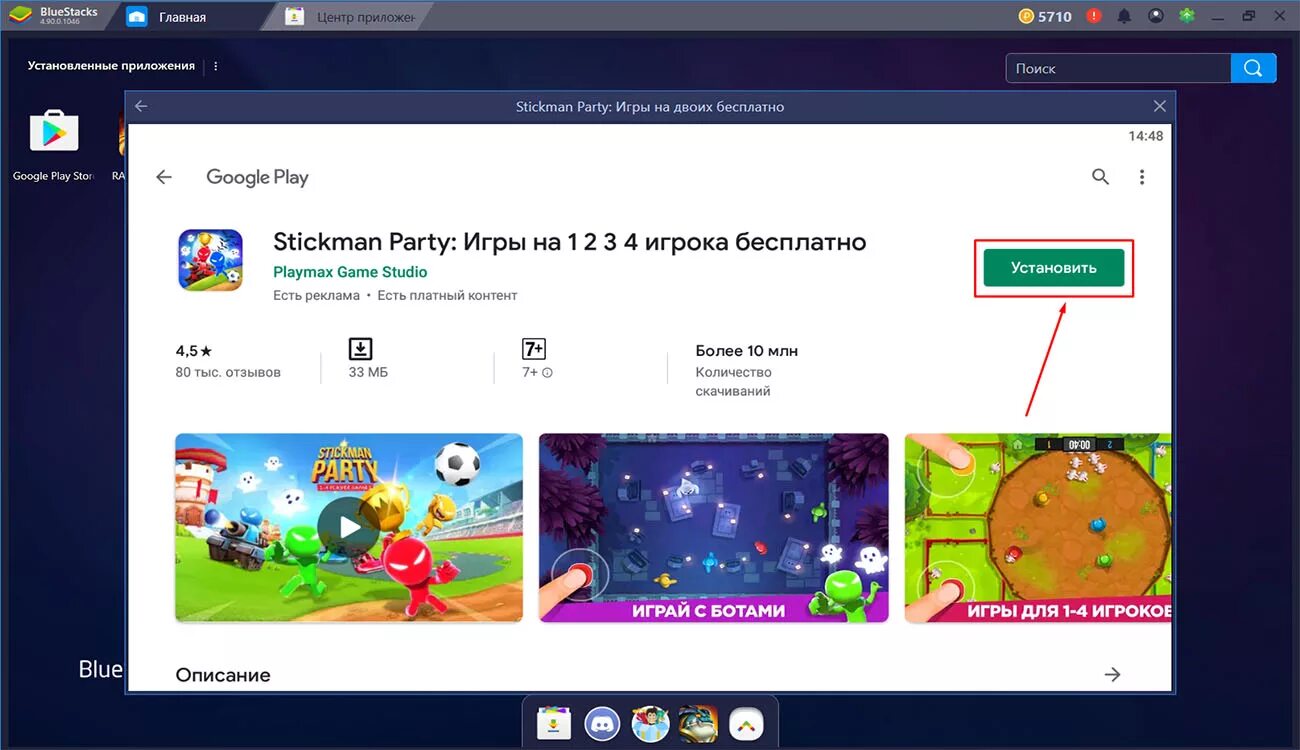Click the blue search magnifier button

pos(1254,68)
